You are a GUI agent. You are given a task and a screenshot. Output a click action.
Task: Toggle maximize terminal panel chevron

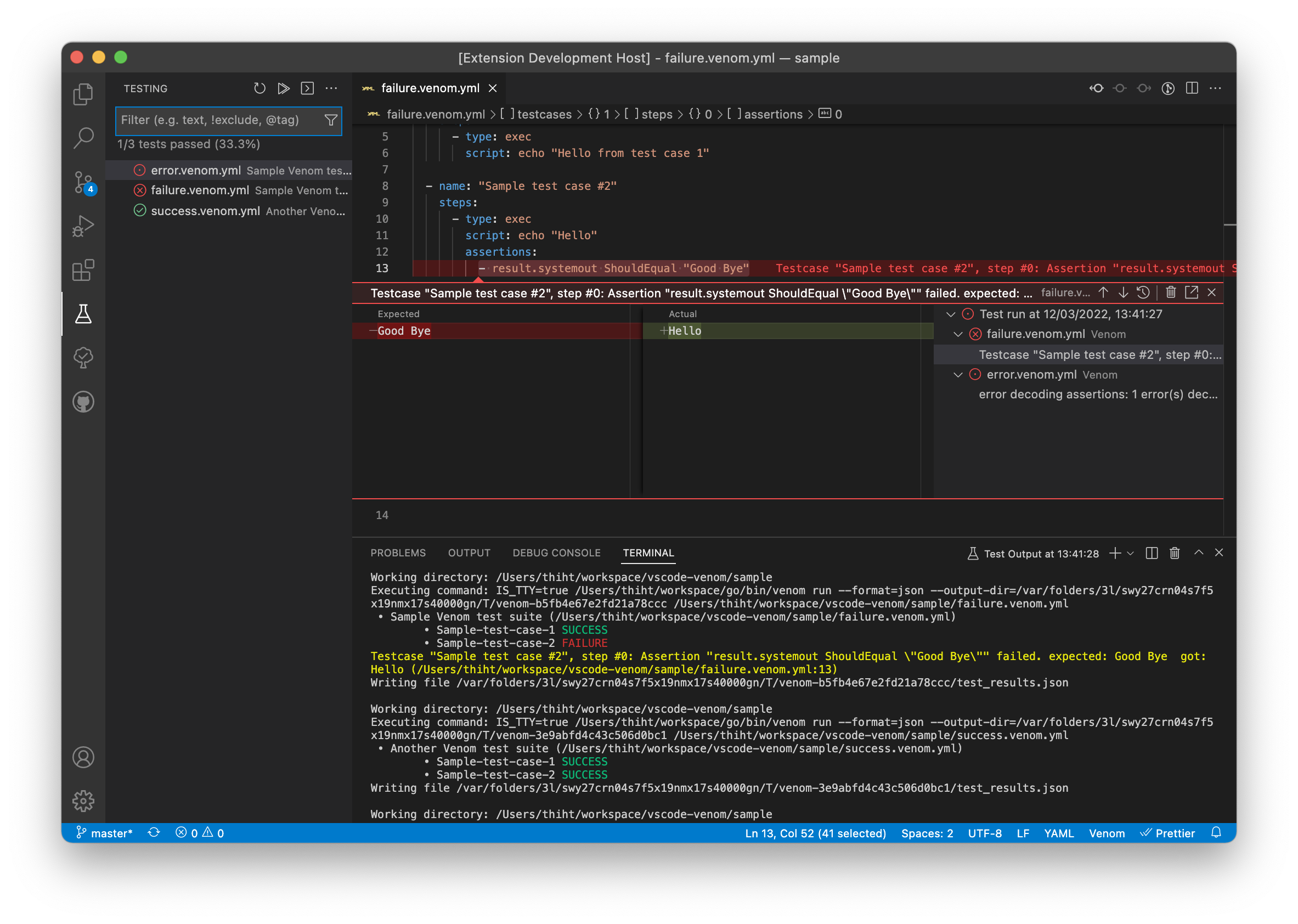point(1199,553)
